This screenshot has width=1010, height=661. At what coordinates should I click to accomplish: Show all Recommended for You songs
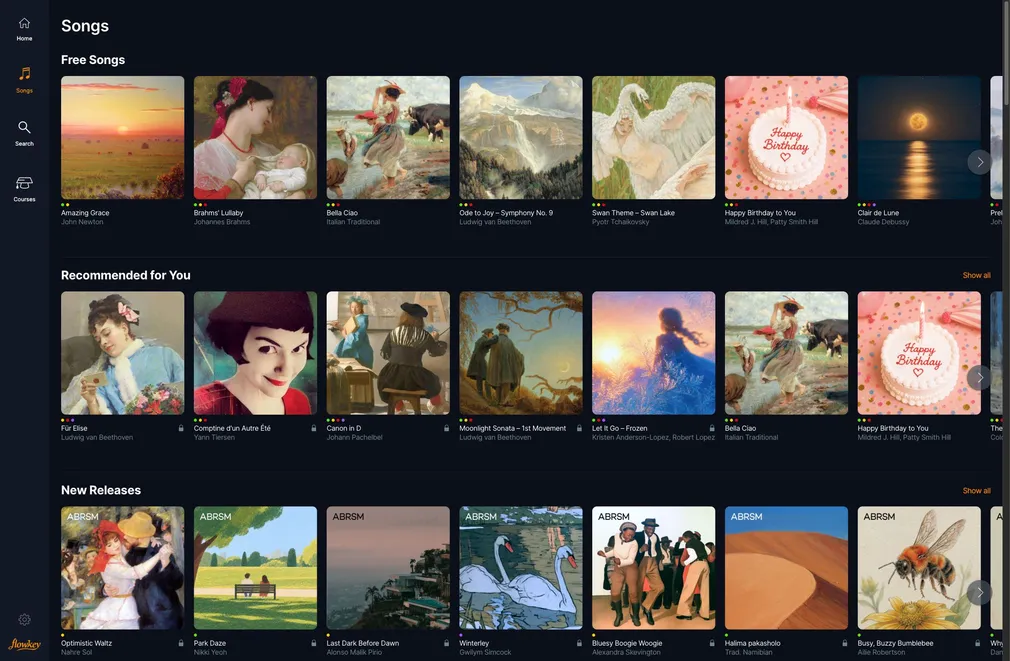click(977, 275)
